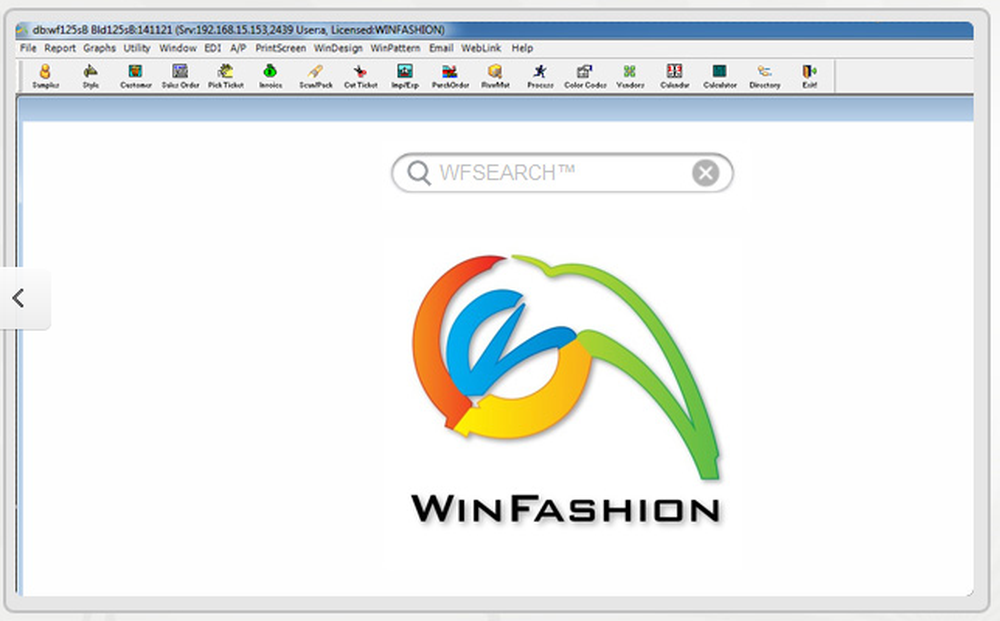Open the Samples toolbar icon

click(45, 76)
